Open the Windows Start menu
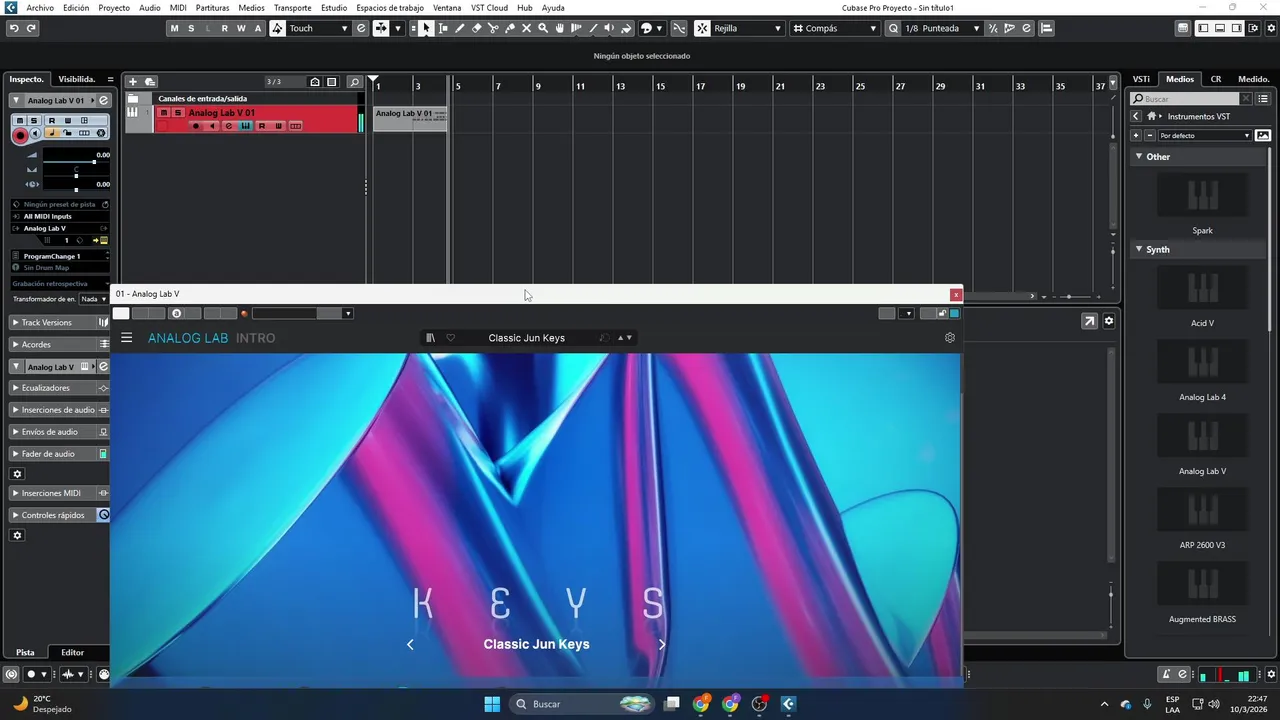1280x720 pixels. tap(492, 704)
